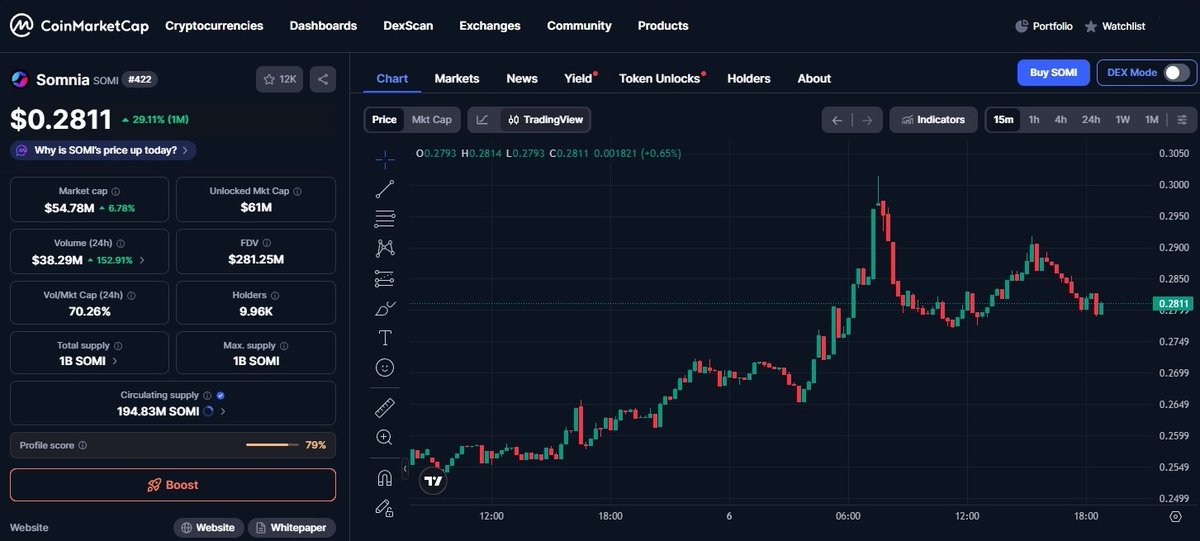Select the Fibonacci retracement tool
This screenshot has height=541, width=1200.
pyautogui.click(x=385, y=218)
